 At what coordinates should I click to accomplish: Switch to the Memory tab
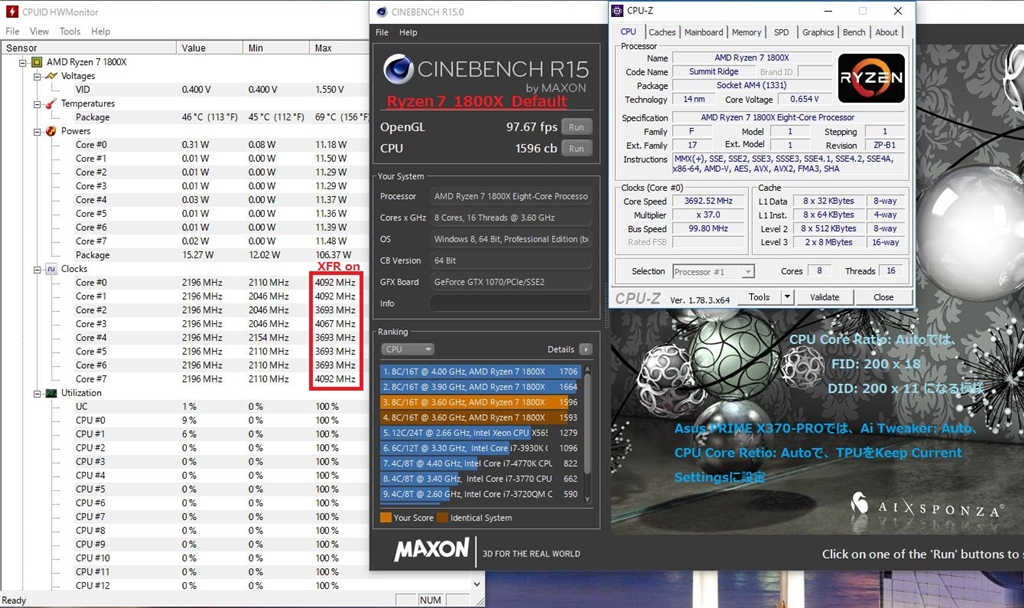click(x=746, y=32)
